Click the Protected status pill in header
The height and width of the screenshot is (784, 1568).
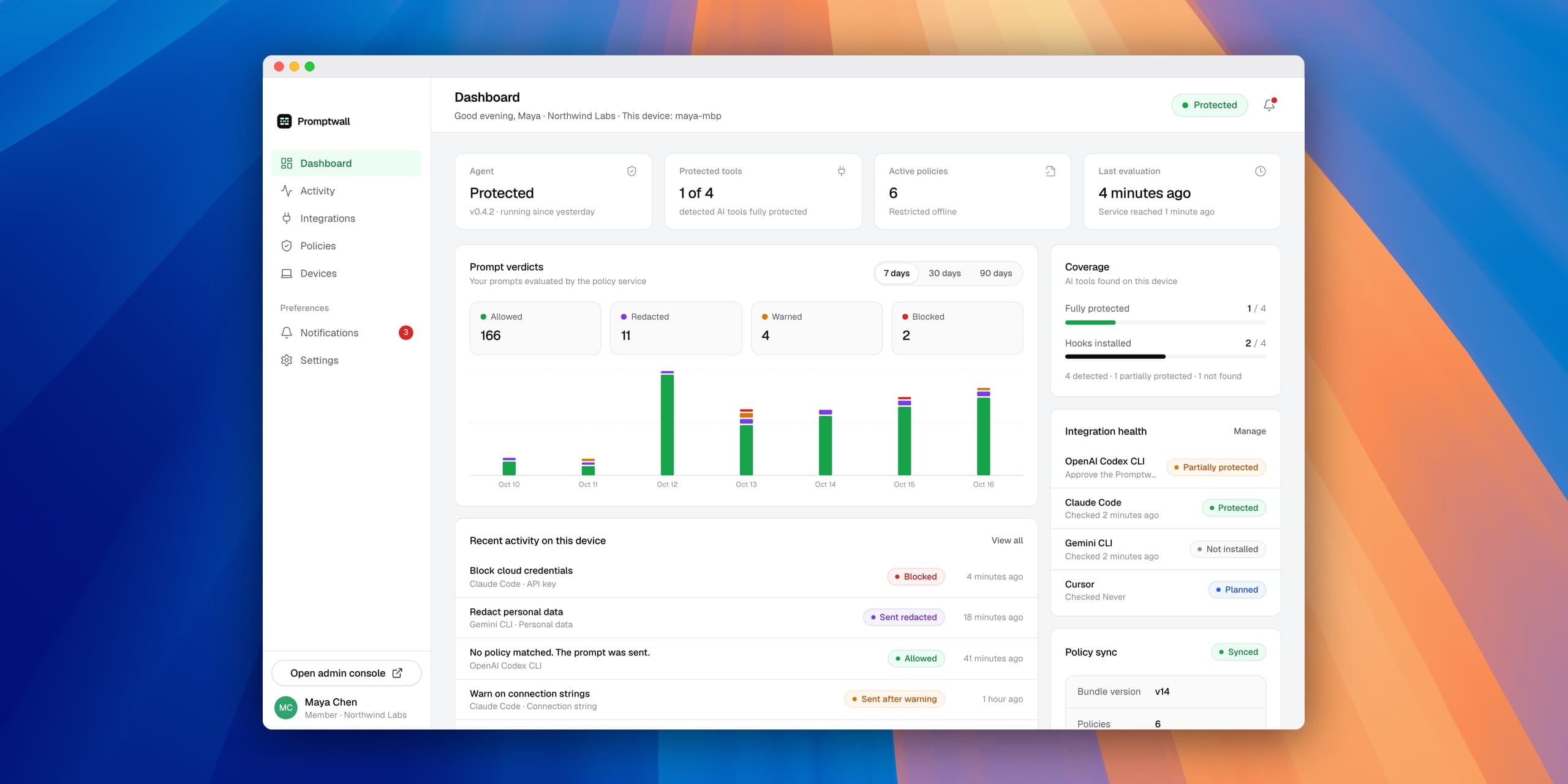pyautogui.click(x=1209, y=105)
